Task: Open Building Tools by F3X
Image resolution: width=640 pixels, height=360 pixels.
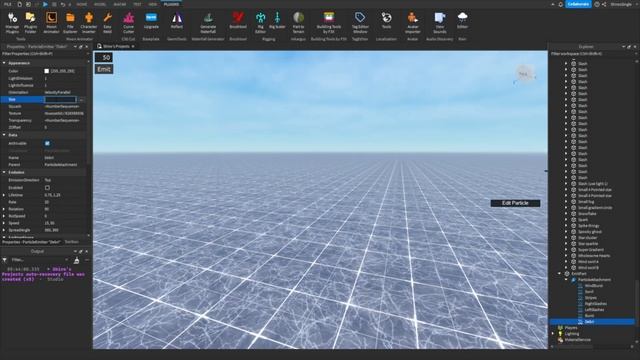Action: coord(329,23)
